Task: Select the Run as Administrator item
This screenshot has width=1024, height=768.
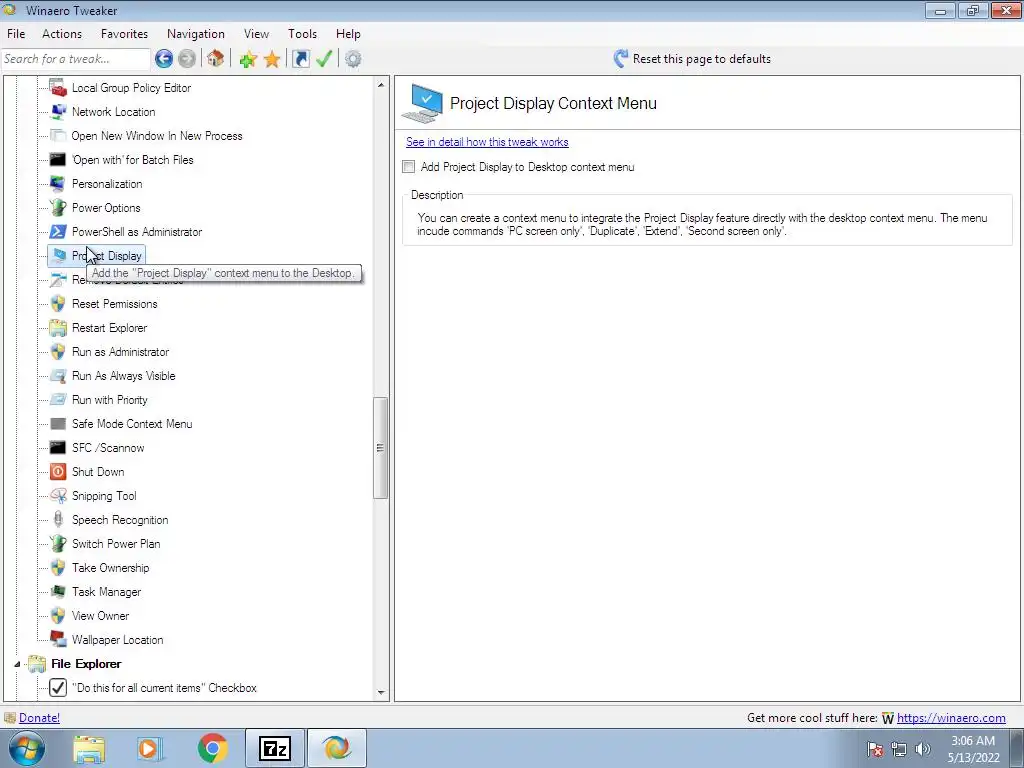Action: coord(120,352)
